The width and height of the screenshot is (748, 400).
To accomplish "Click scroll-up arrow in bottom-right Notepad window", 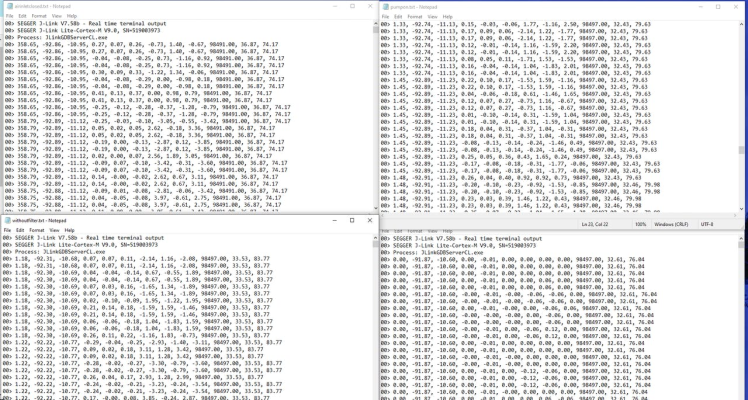I will point(741,238).
